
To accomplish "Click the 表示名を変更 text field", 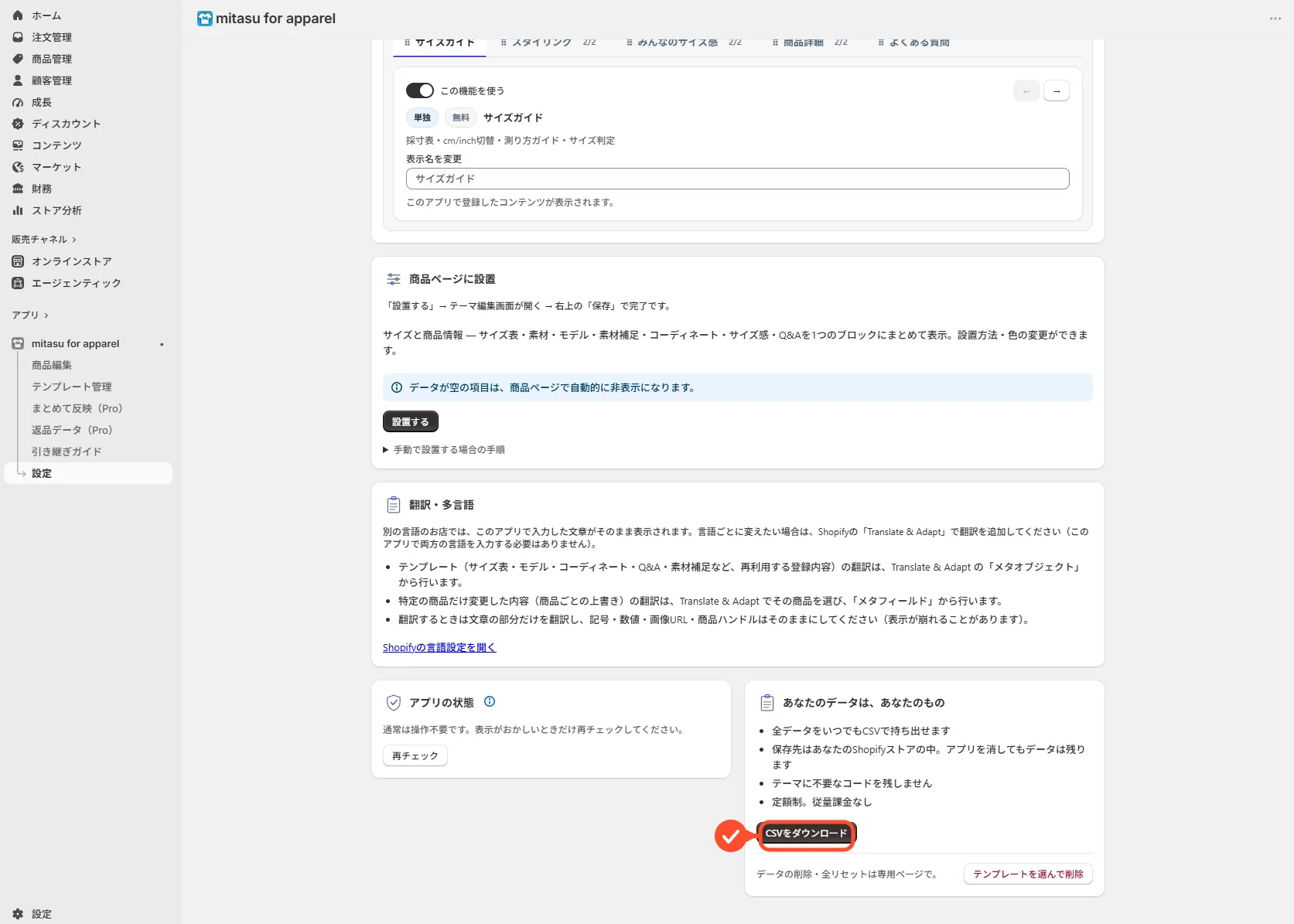I will 737,179.
